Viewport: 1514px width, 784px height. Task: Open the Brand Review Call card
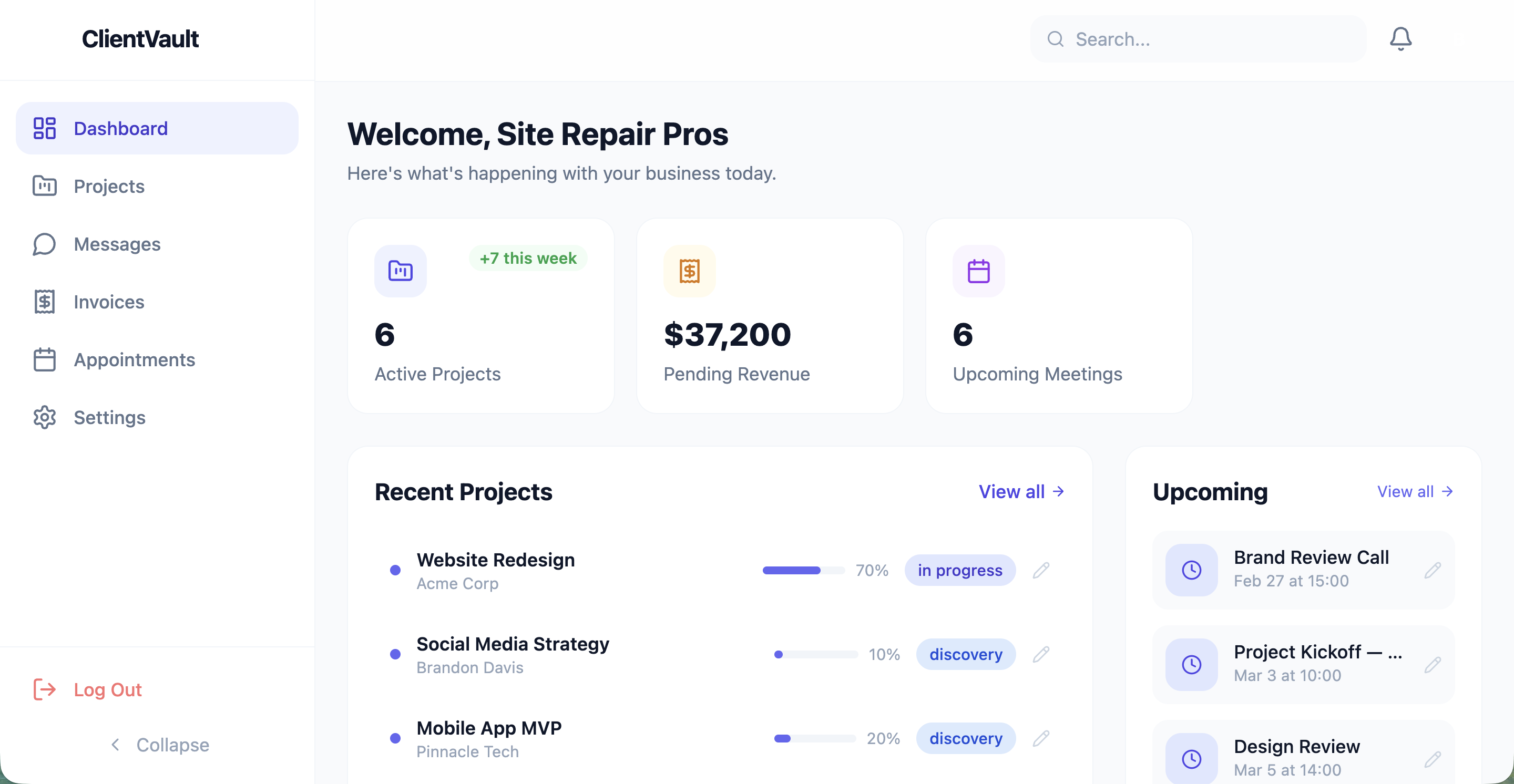[x=1303, y=570]
